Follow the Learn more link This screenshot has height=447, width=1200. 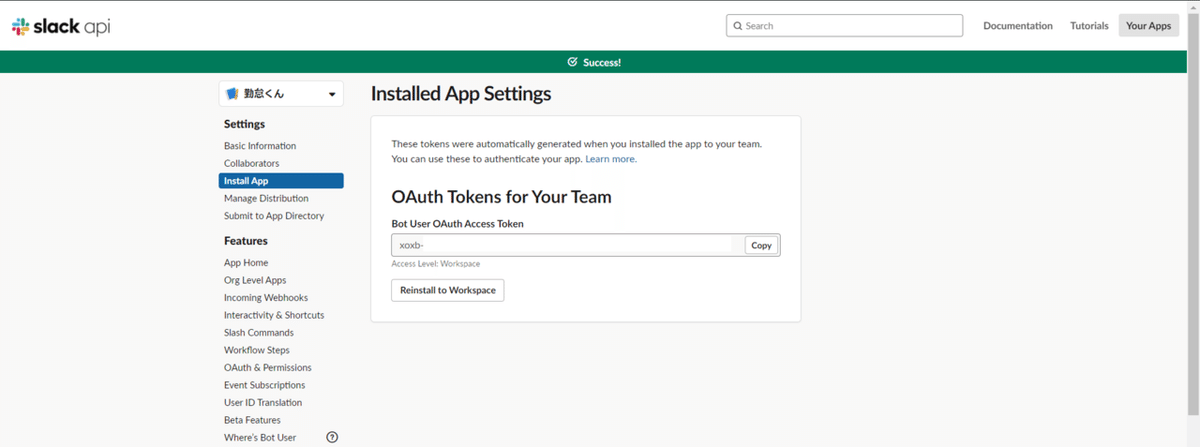click(x=610, y=159)
